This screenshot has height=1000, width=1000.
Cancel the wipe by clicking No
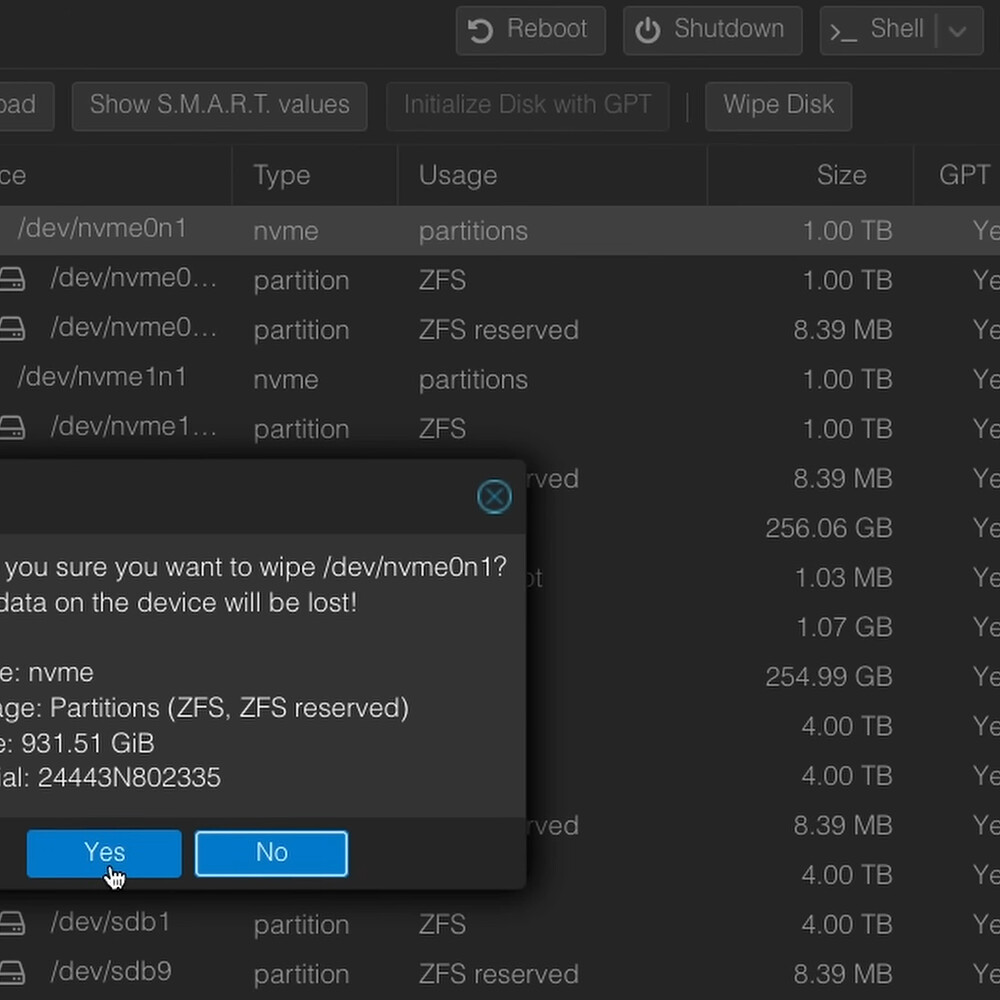click(x=271, y=853)
